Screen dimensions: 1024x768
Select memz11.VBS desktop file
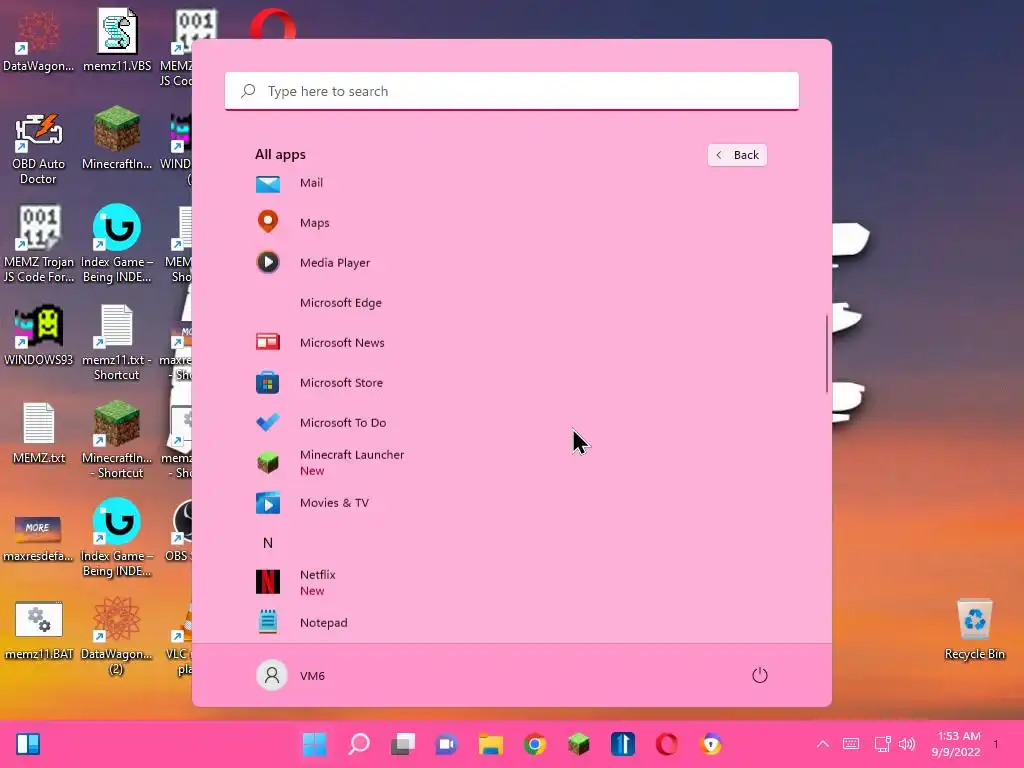click(117, 40)
